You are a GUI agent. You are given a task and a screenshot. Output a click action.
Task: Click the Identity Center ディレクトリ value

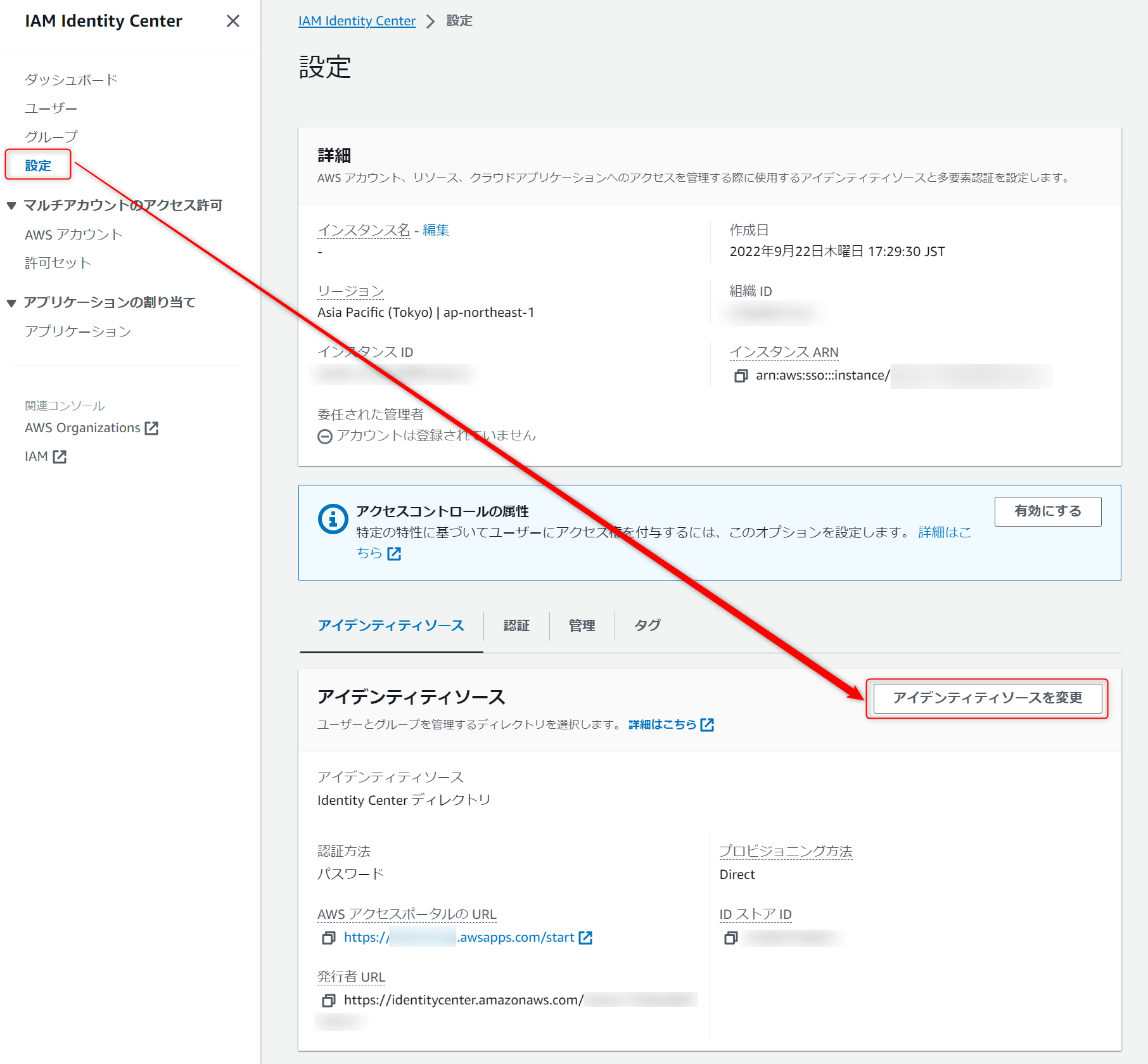click(x=404, y=800)
